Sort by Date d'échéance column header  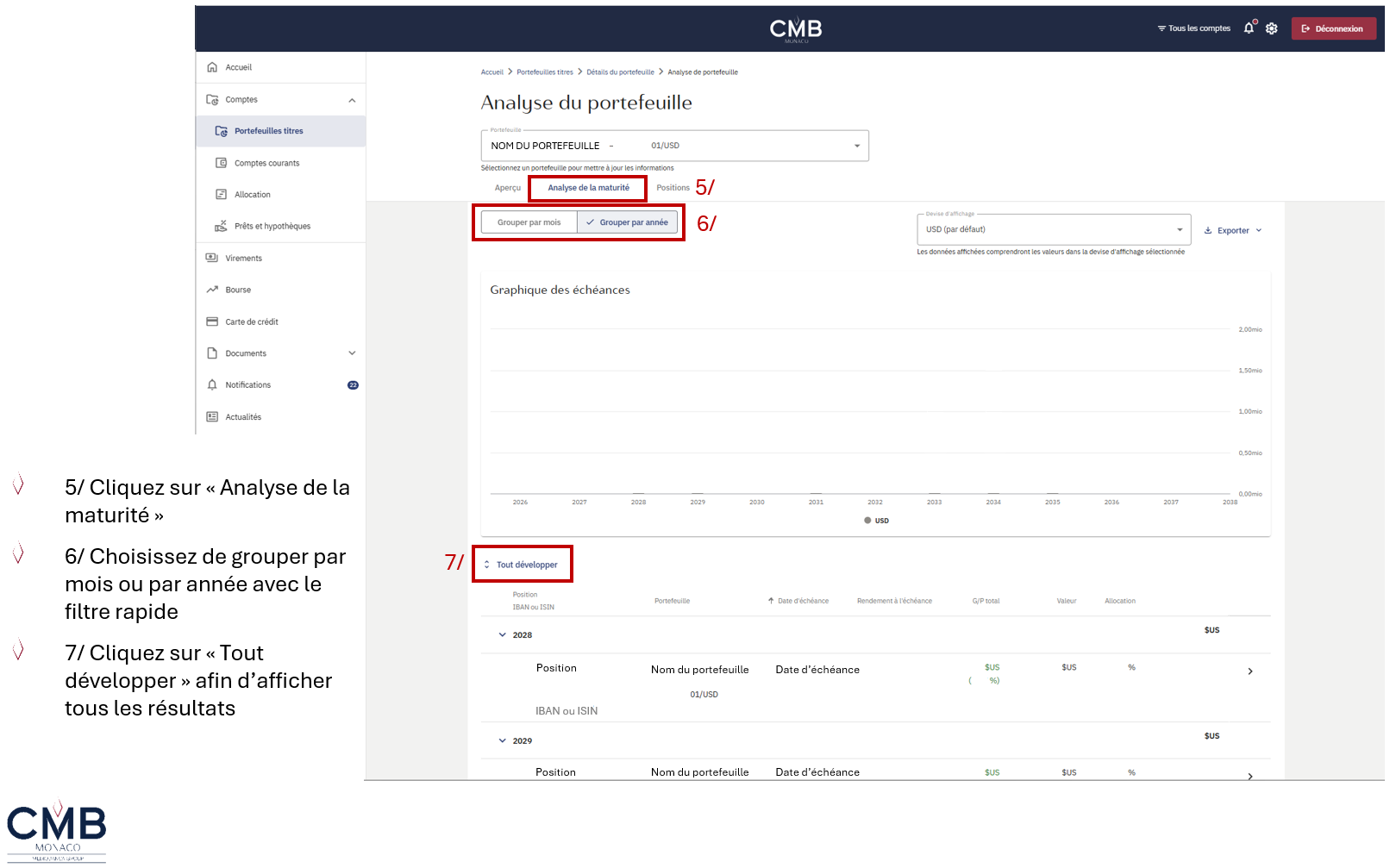[798, 601]
